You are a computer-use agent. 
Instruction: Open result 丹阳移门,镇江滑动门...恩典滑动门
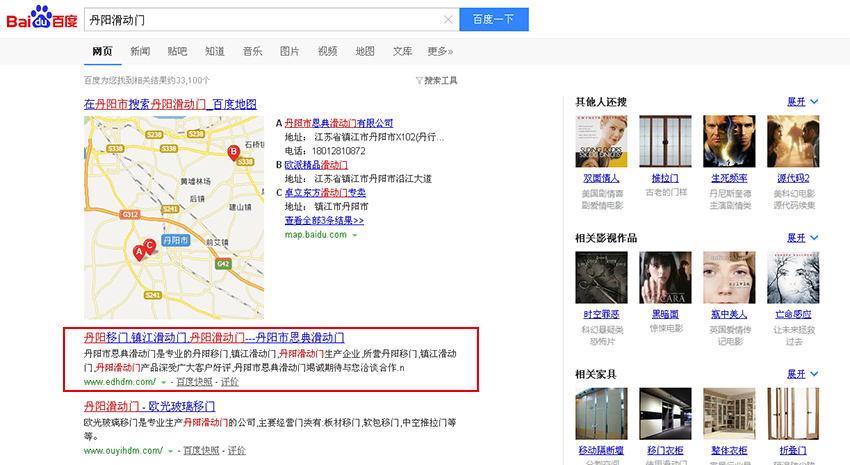point(214,338)
